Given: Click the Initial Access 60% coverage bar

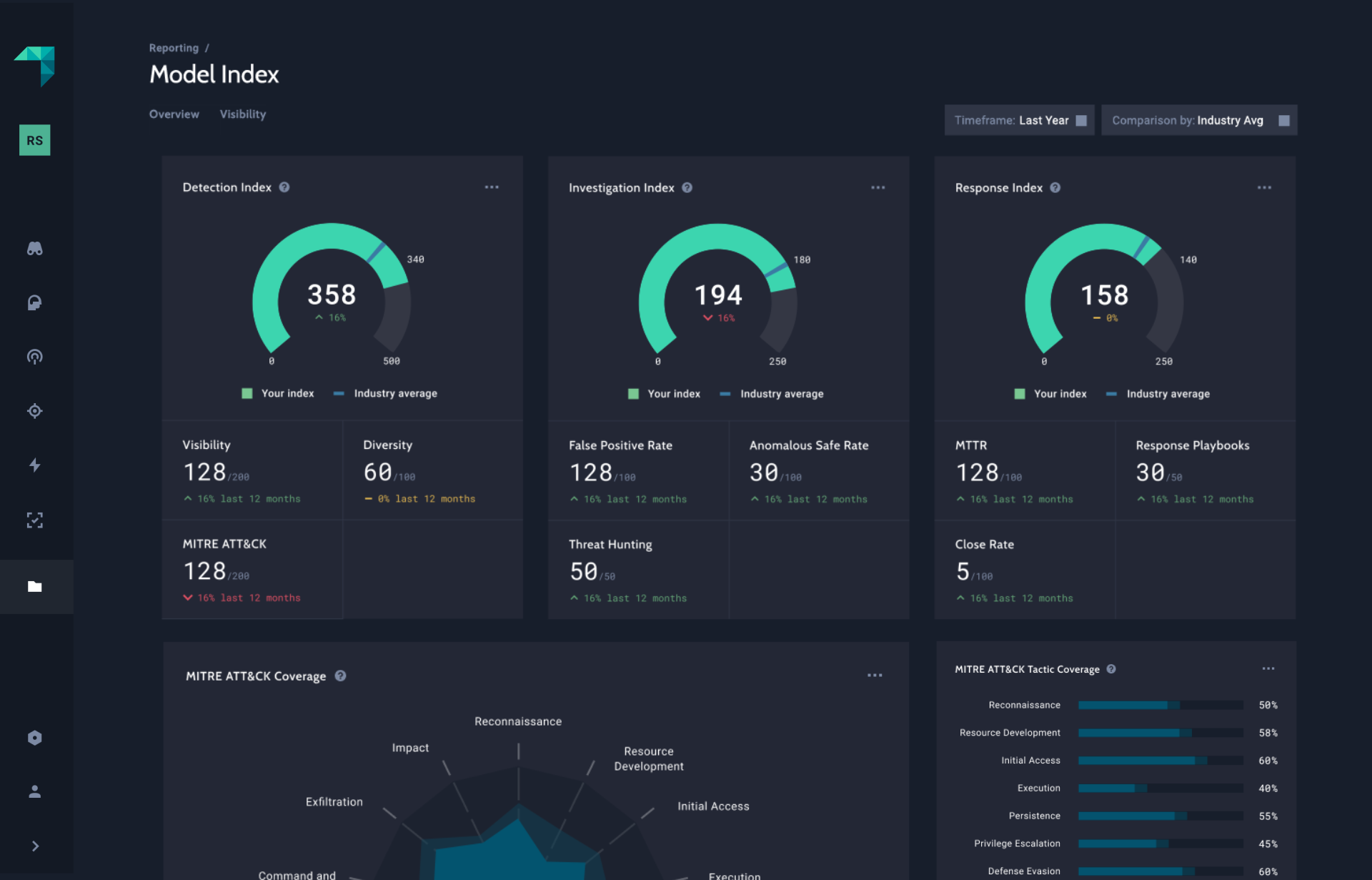Looking at the screenshot, I should [1160, 761].
